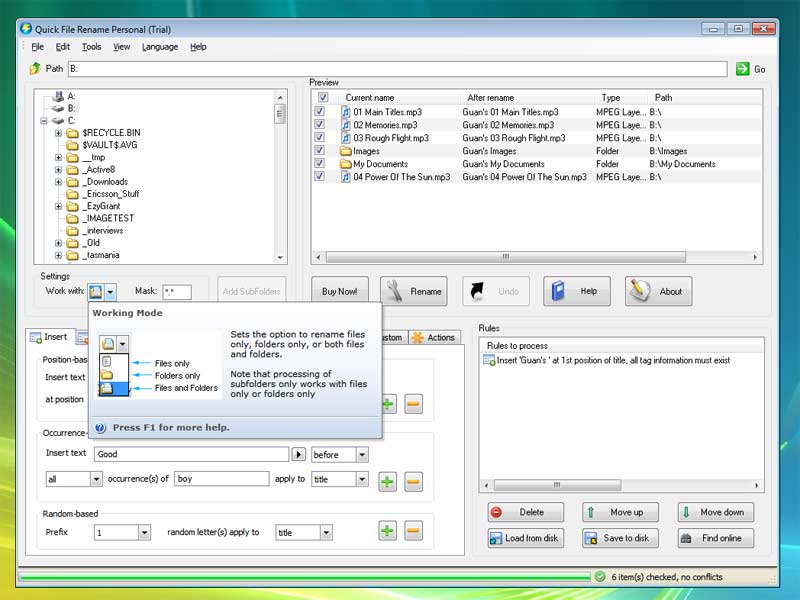Open the 'before' position dropdown
The height and width of the screenshot is (600, 800).
(x=361, y=454)
